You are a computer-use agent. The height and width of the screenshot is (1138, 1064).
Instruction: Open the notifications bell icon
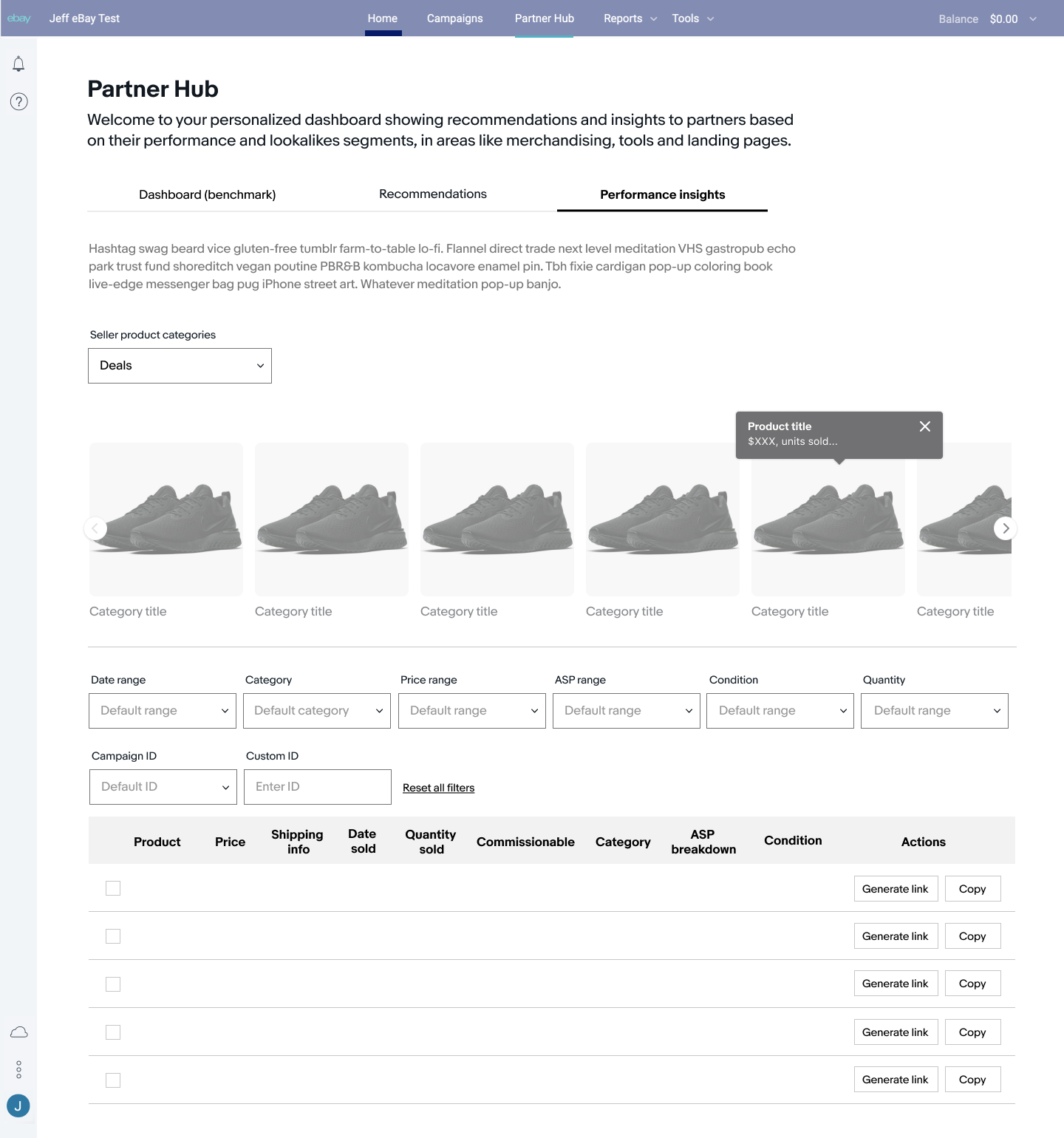click(x=18, y=64)
